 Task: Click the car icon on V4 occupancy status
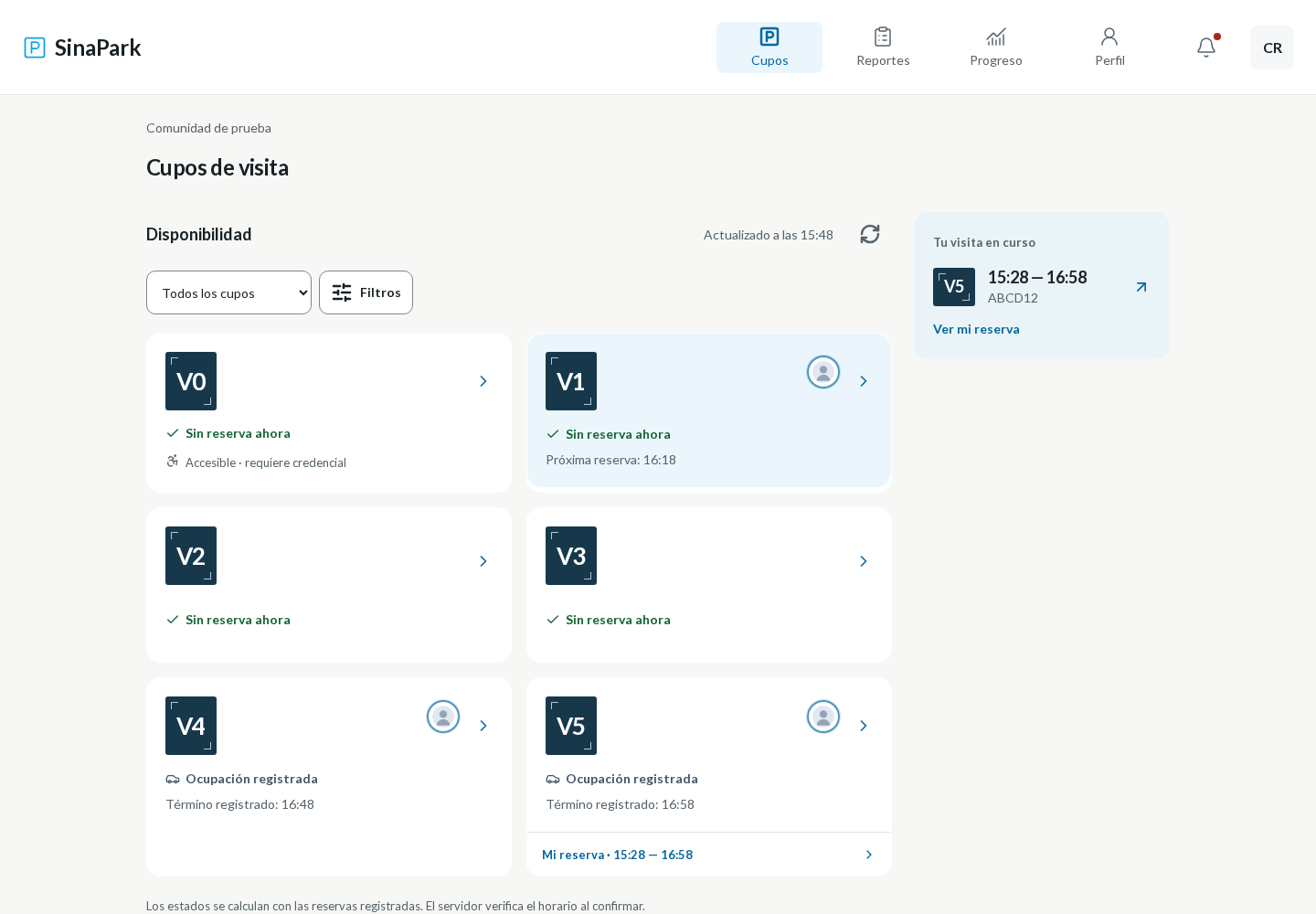(173, 780)
